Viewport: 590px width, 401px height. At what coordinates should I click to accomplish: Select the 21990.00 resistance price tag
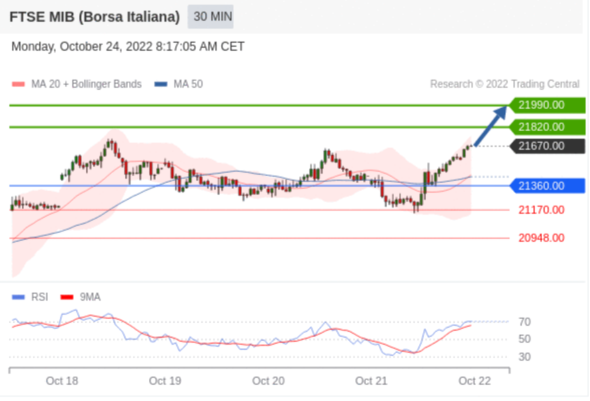pos(547,105)
